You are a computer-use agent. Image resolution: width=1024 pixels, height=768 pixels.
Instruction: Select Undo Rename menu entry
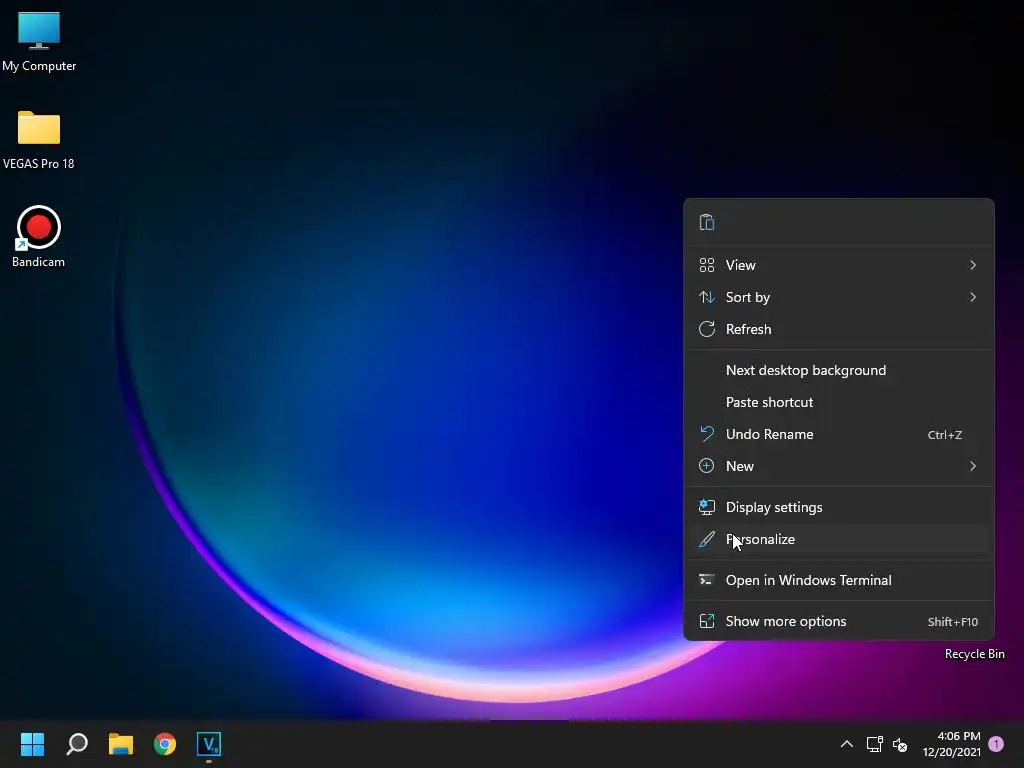839,434
